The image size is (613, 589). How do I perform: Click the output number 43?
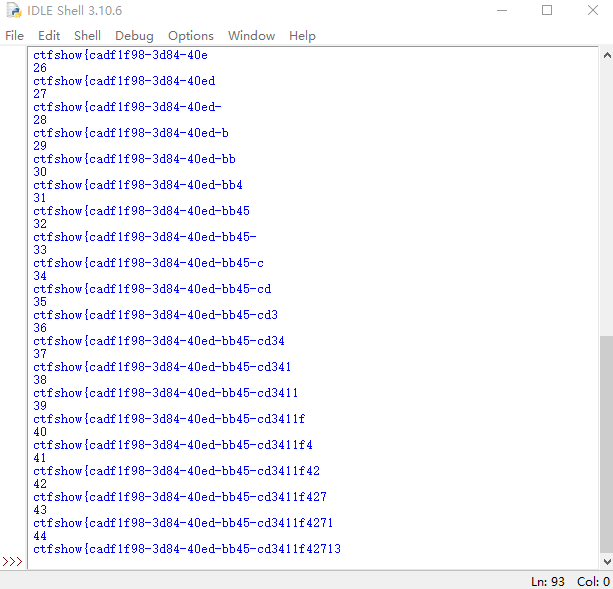pos(40,510)
